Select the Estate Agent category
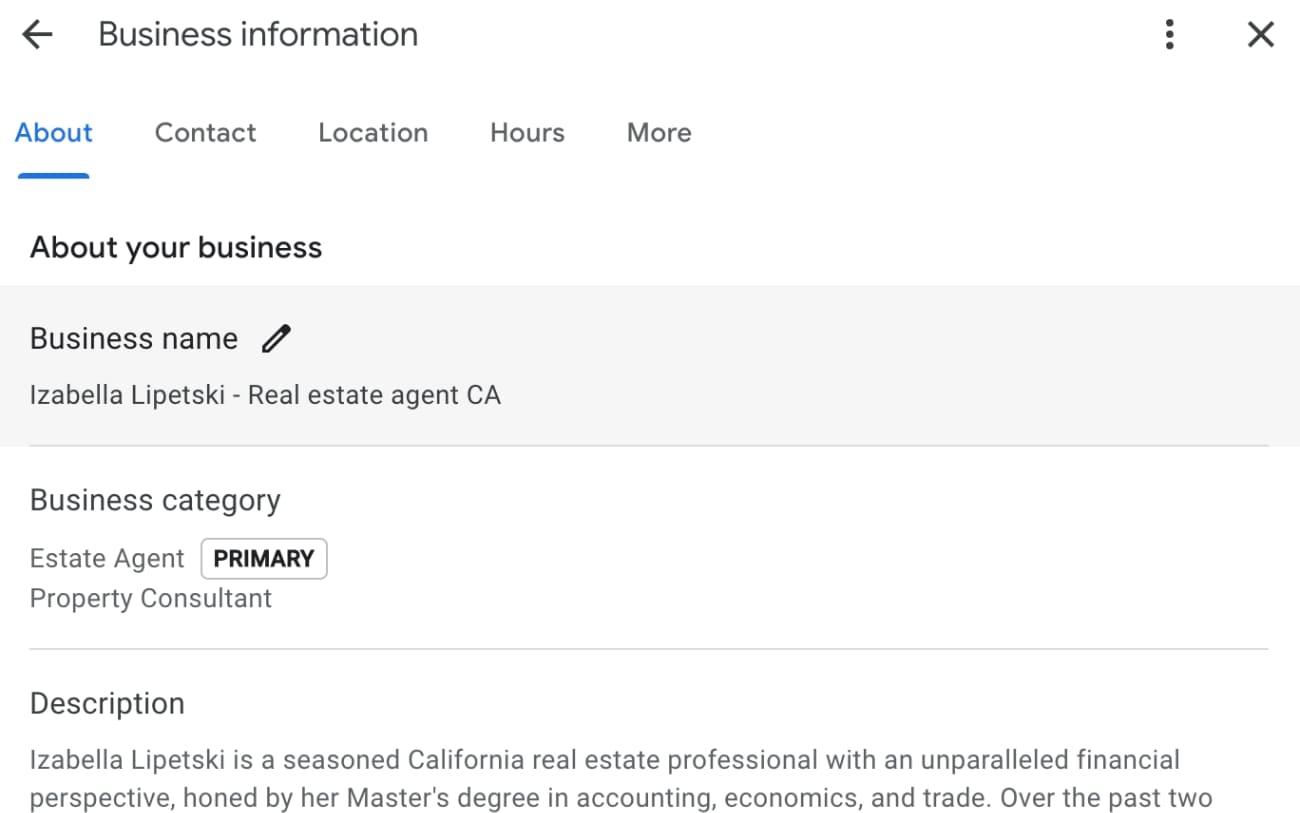Viewport: 1300px width, 813px height. (107, 559)
